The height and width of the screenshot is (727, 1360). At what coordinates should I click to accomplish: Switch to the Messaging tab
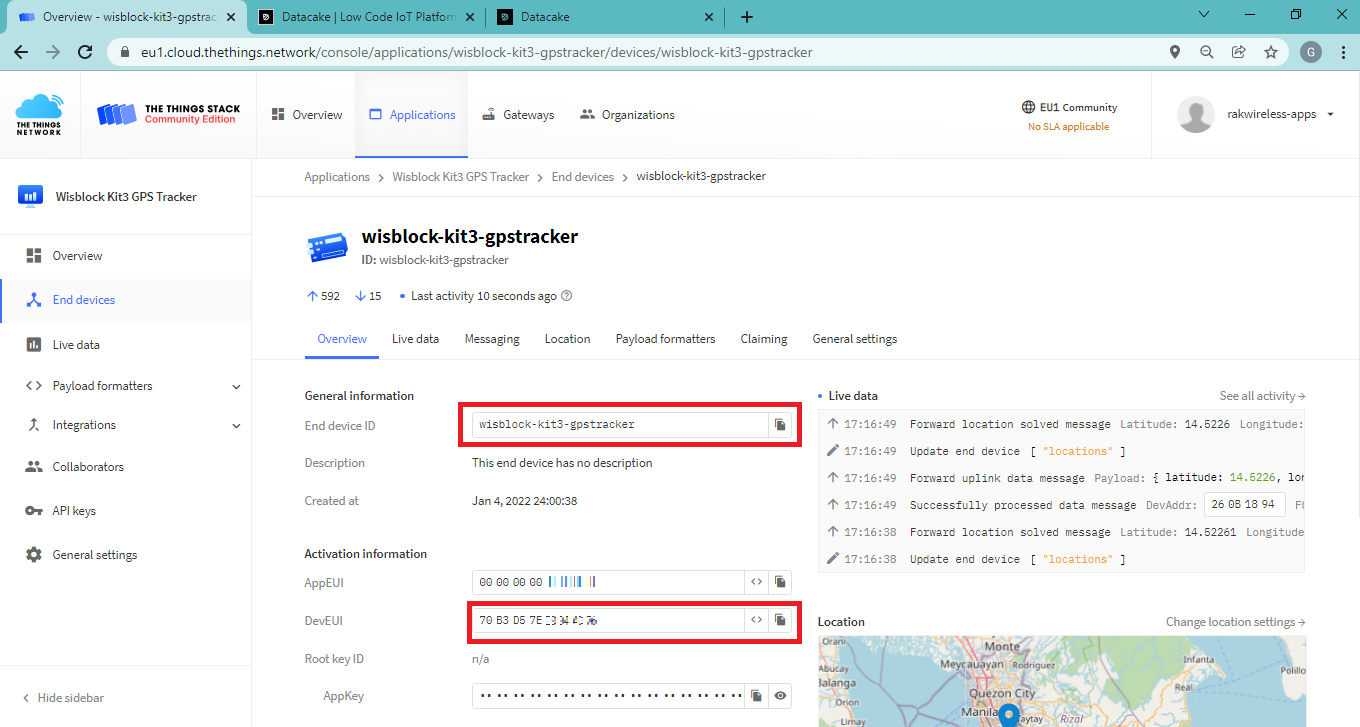pos(491,339)
